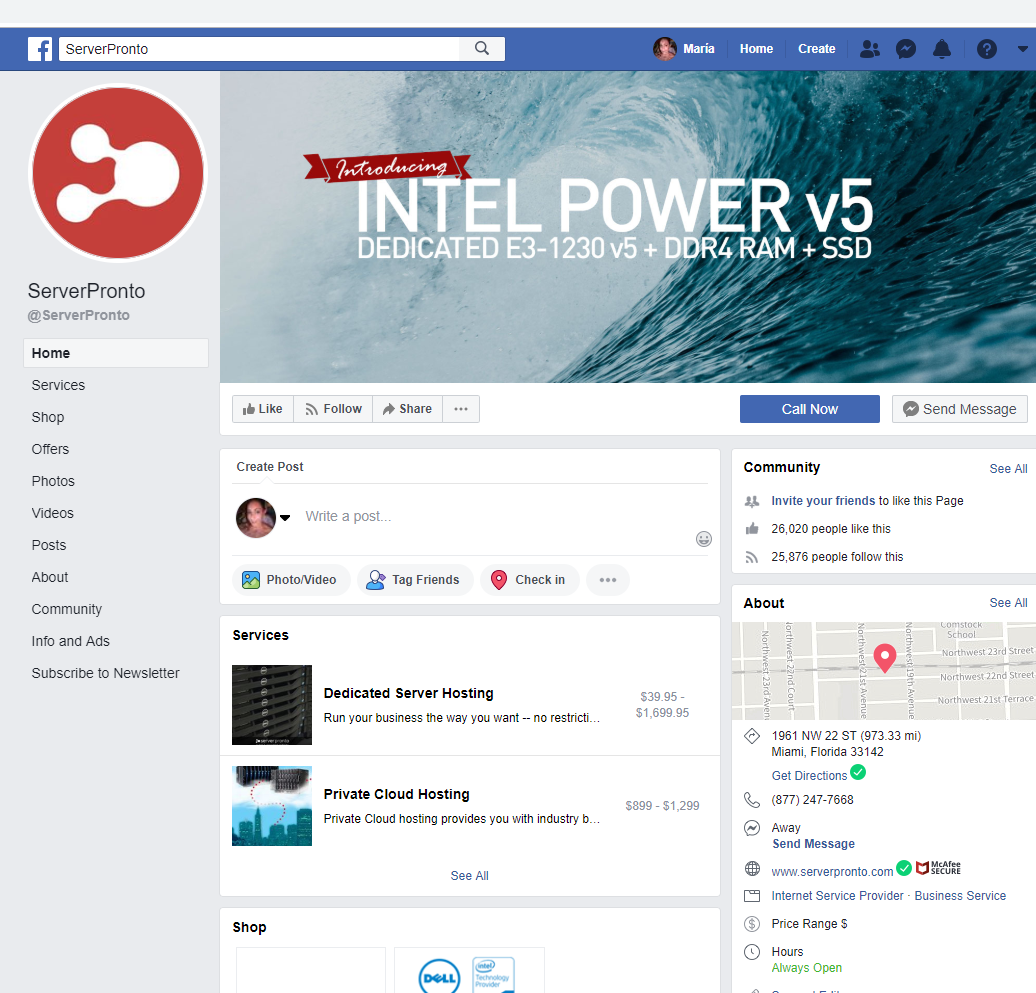Click the Tag Friends button
The image size is (1036, 993).
[415, 580]
